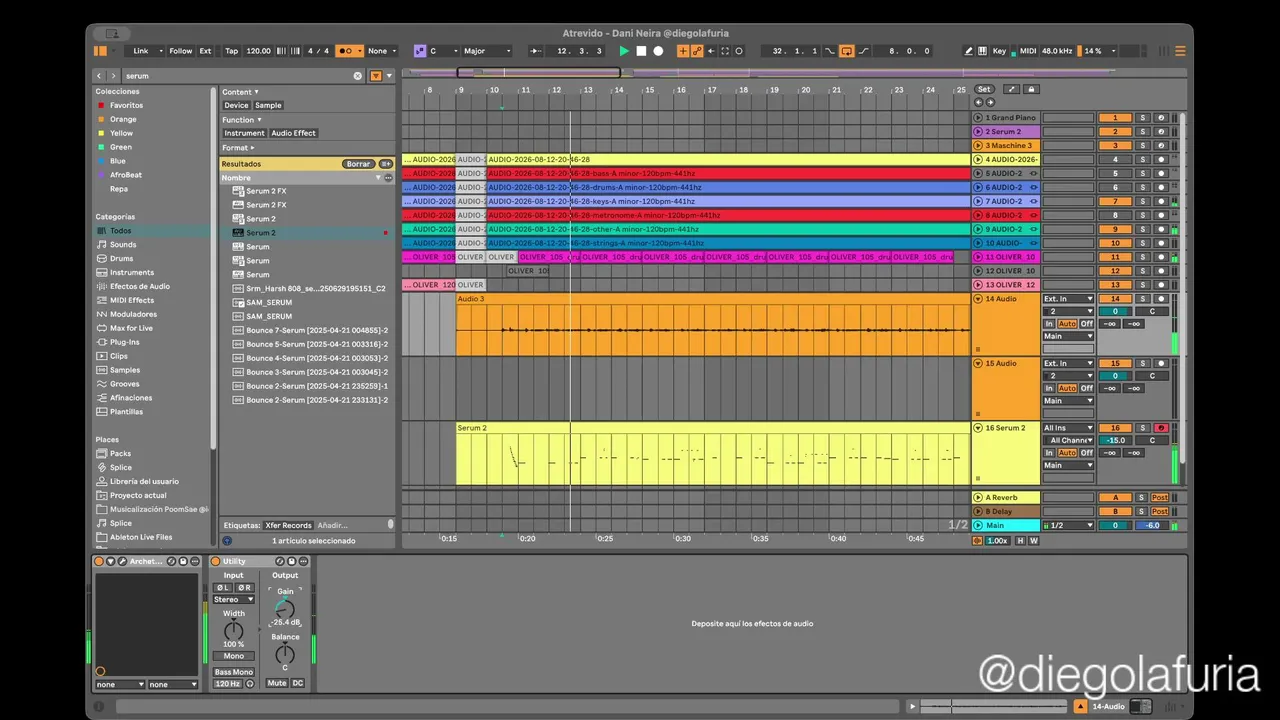This screenshot has height=720, width=1280.
Task: Click the Borrar button in Resultados
Action: coord(357,164)
